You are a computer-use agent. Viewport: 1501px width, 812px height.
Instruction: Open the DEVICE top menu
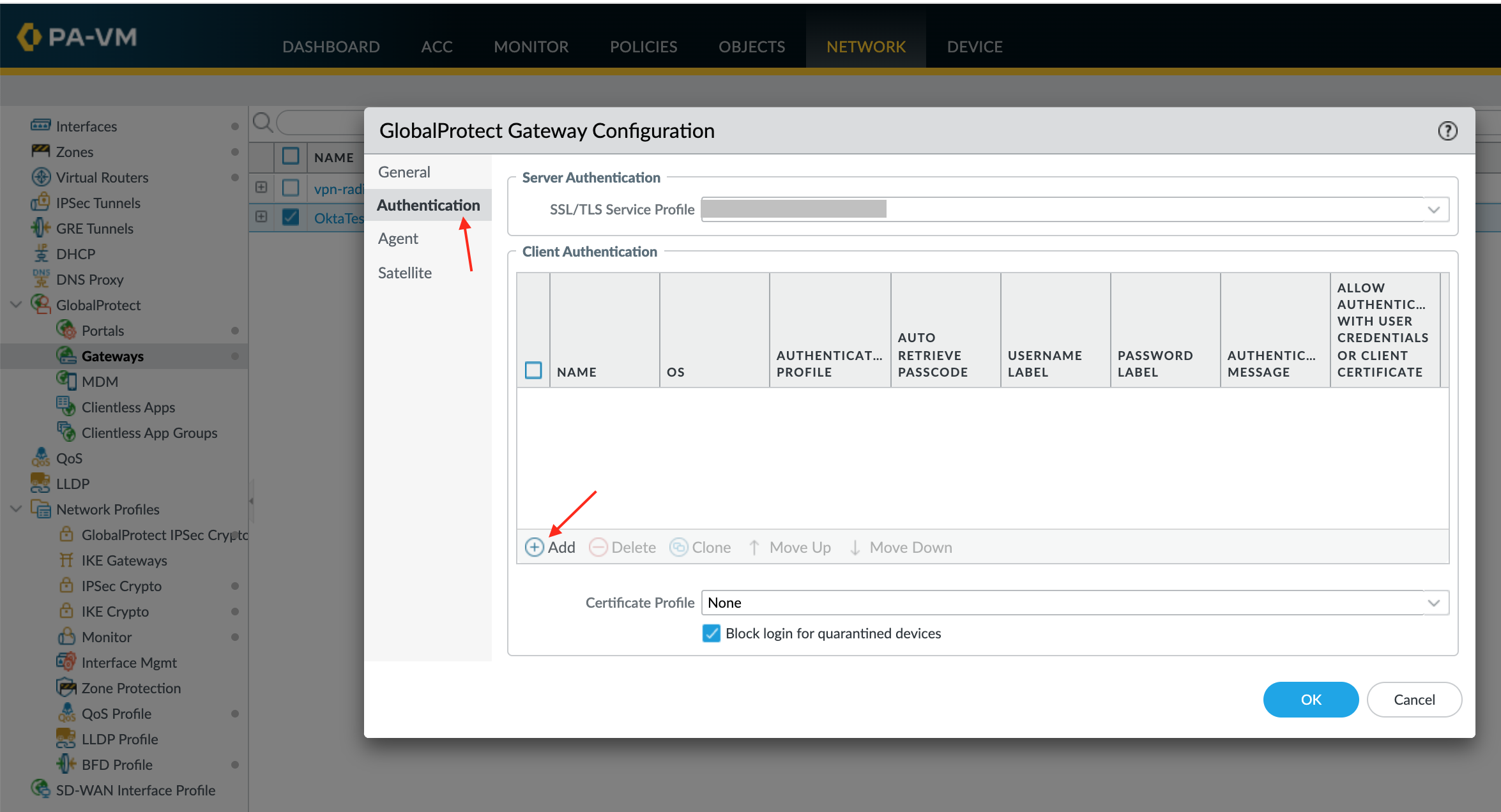tap(974, 47)
